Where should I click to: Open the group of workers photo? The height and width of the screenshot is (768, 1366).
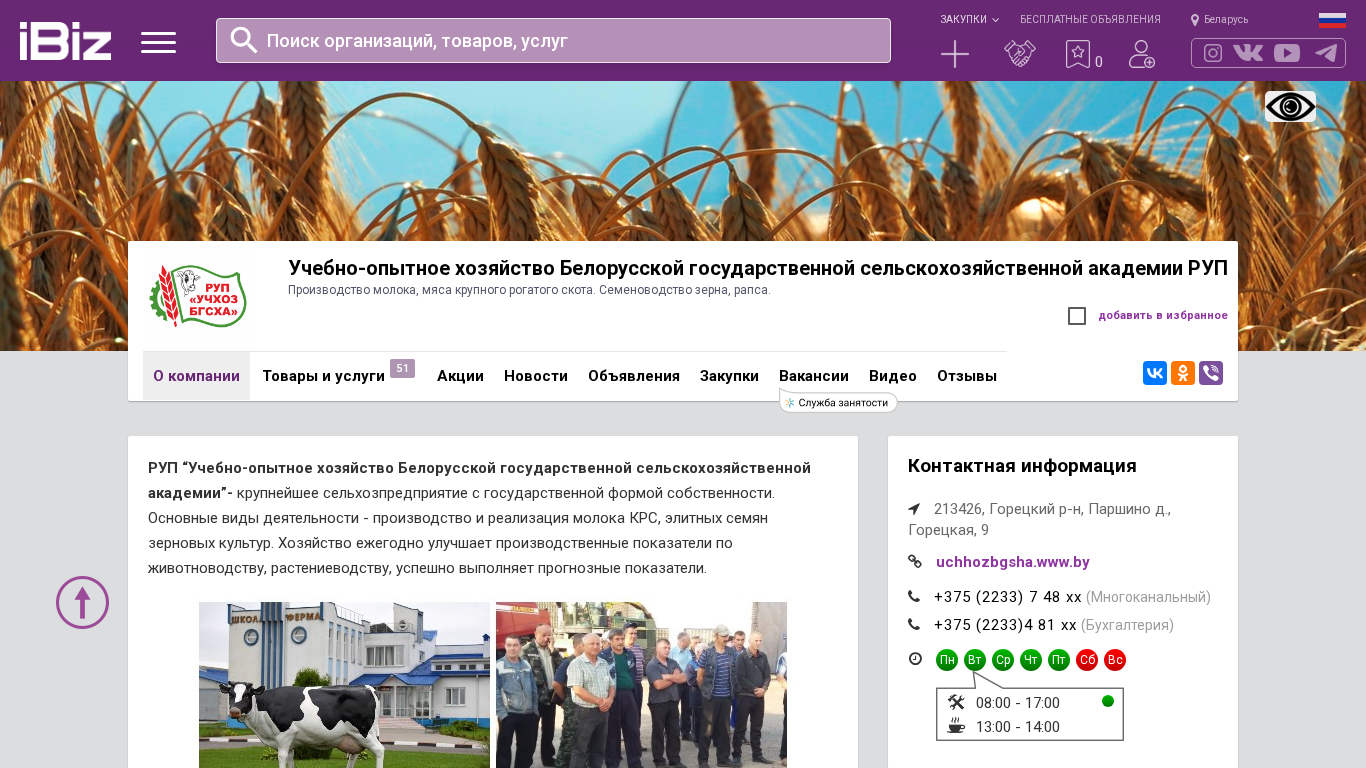click(x=641, y=685)
